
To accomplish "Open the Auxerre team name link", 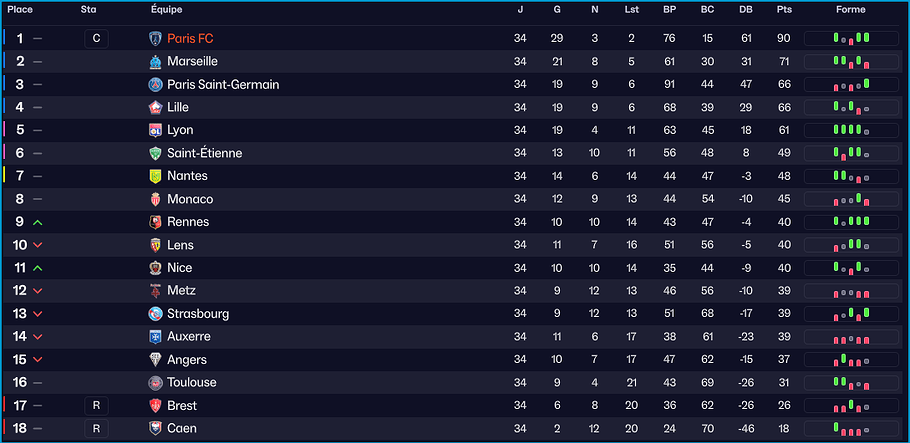I will click(189, 337).
